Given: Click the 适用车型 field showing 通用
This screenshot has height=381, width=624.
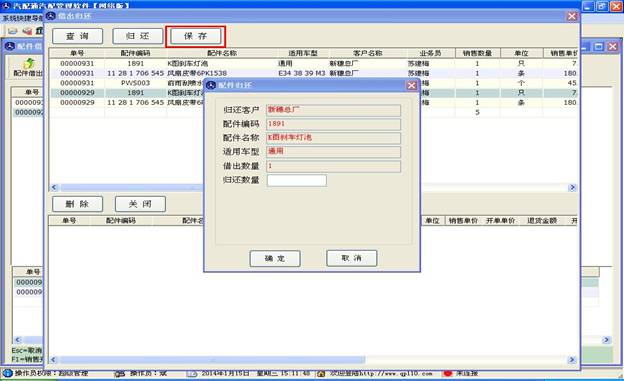Looking at the screenshot, I should click(333, 152).
